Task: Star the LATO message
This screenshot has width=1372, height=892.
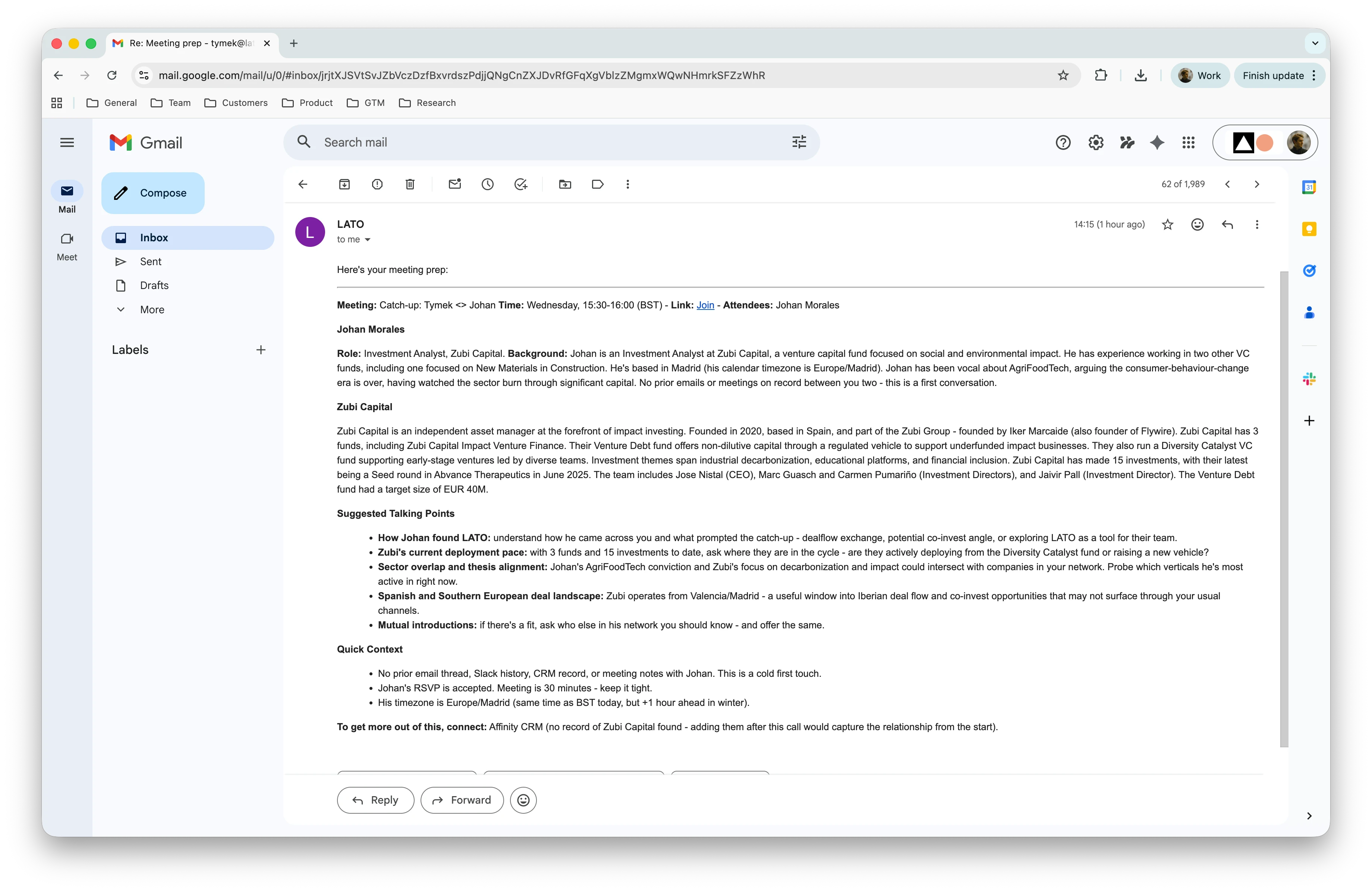Action: (1167, 224)
